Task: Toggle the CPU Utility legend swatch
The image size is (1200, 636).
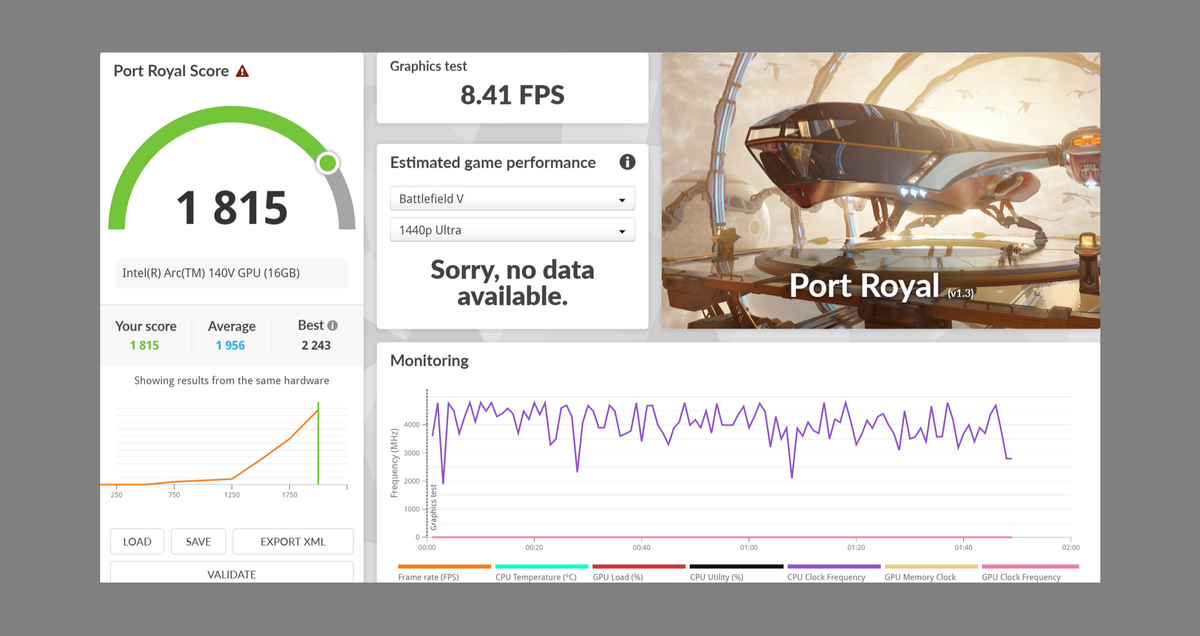Action: 736,567
